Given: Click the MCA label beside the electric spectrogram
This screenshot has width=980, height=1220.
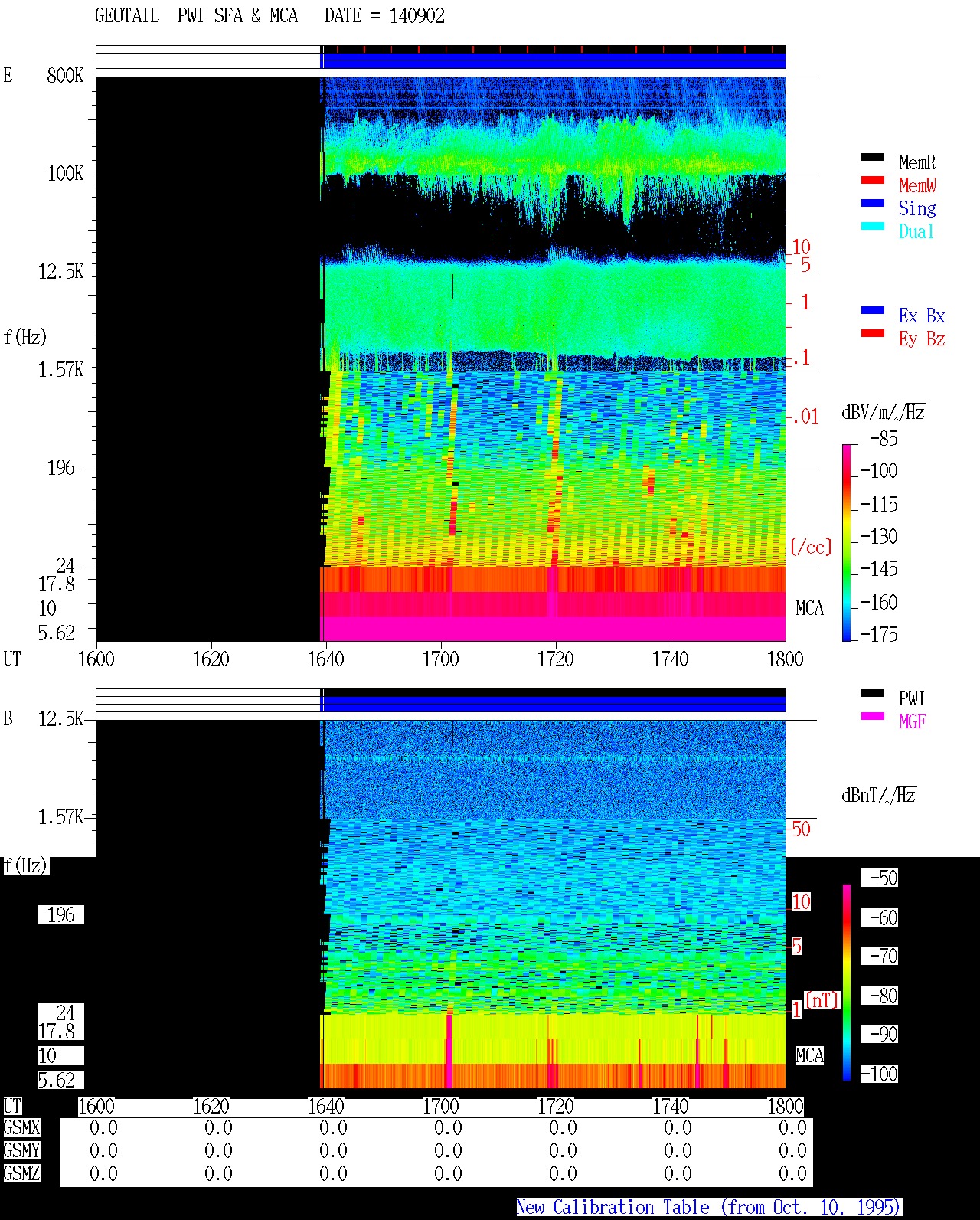Looking at the screenshot, I should pyautogui.click(x=809, y=609).
